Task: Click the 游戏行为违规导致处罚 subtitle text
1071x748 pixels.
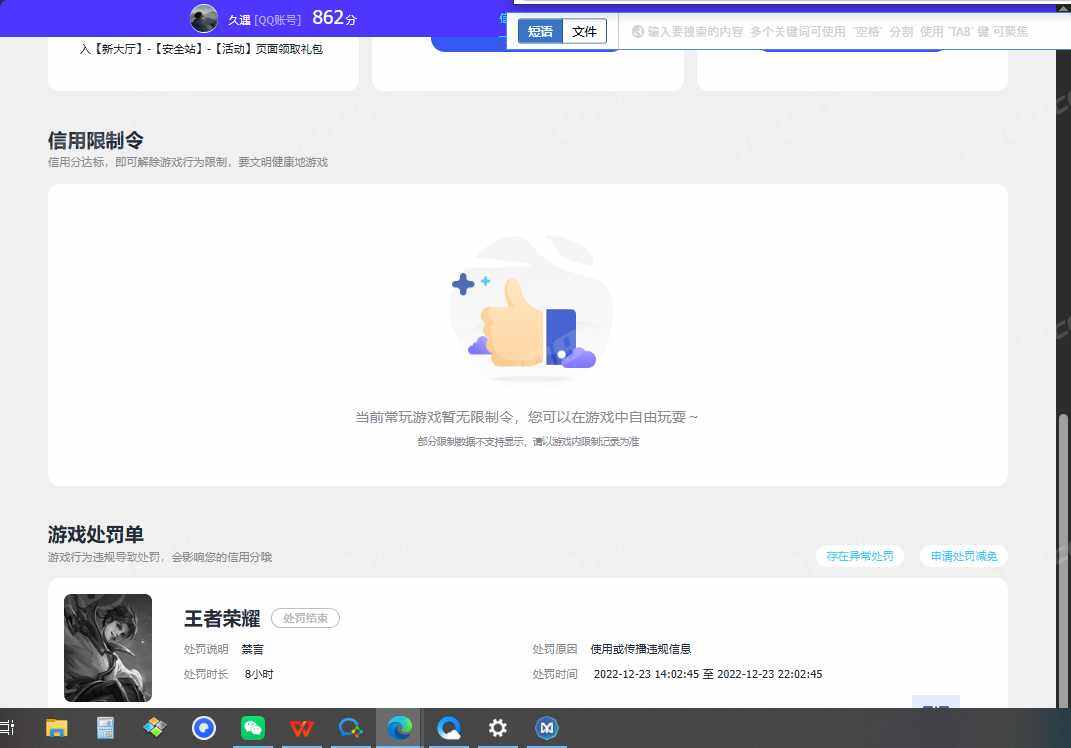Action: [x=160, y=557]
